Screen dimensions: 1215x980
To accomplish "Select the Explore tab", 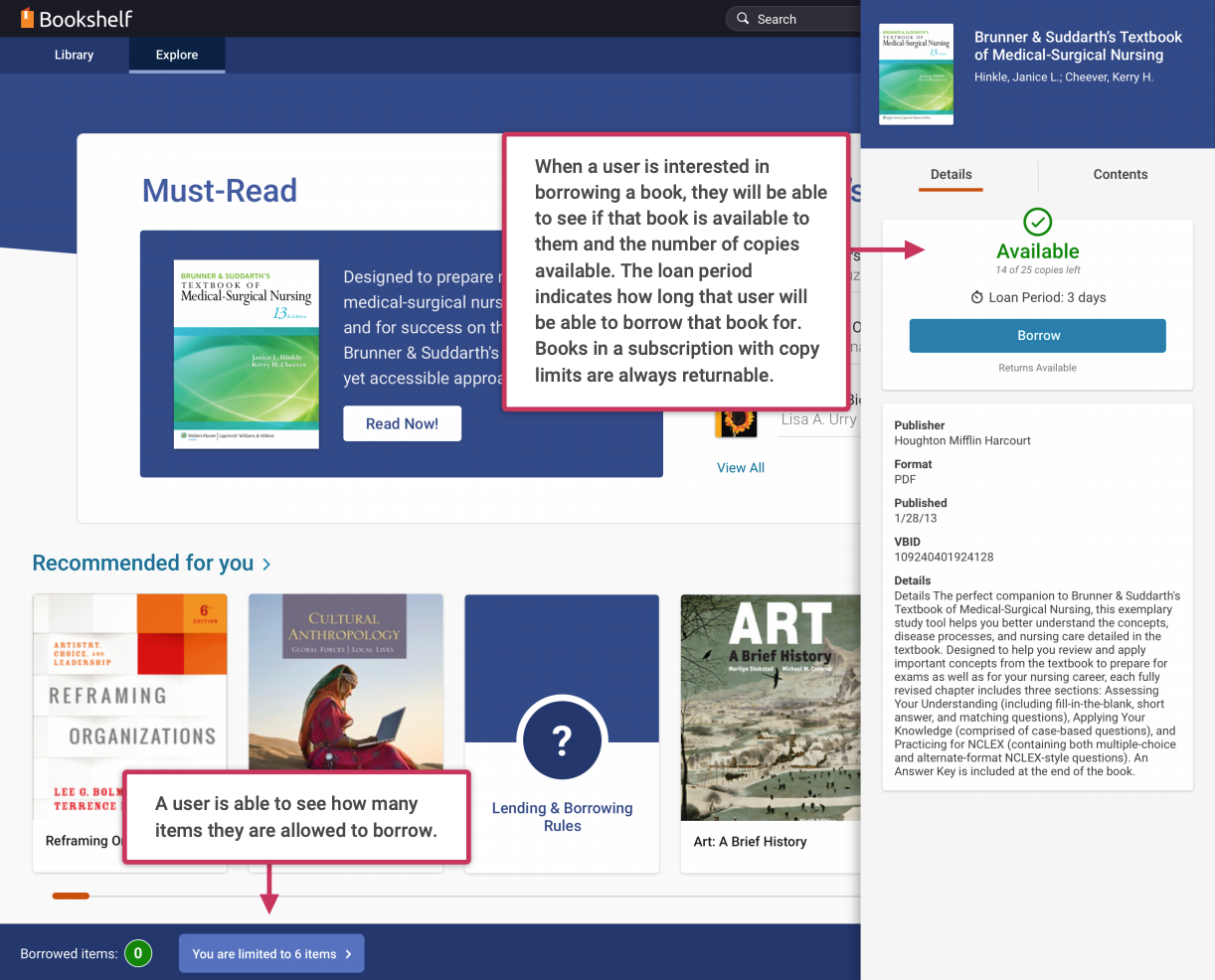I will (x=177, y=55).
